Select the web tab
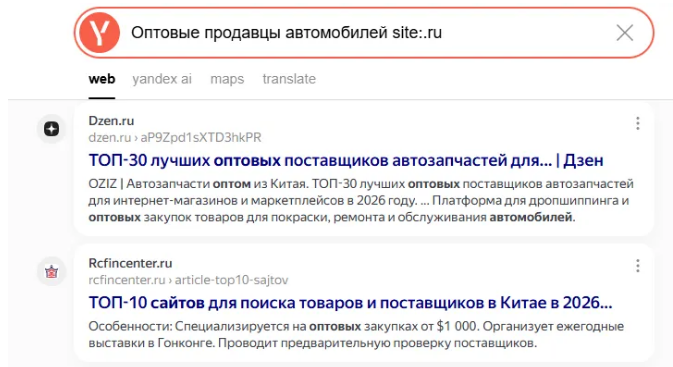 coord(102,79)
